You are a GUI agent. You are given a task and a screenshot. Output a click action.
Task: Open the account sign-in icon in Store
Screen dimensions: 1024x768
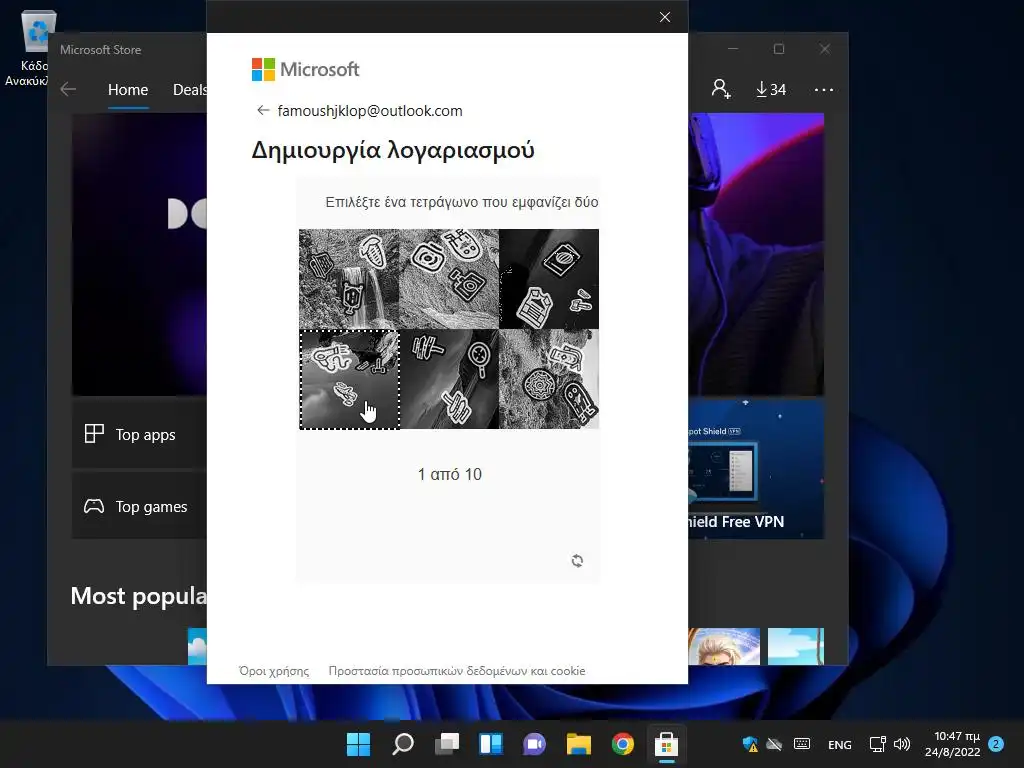tap(721, 89)
